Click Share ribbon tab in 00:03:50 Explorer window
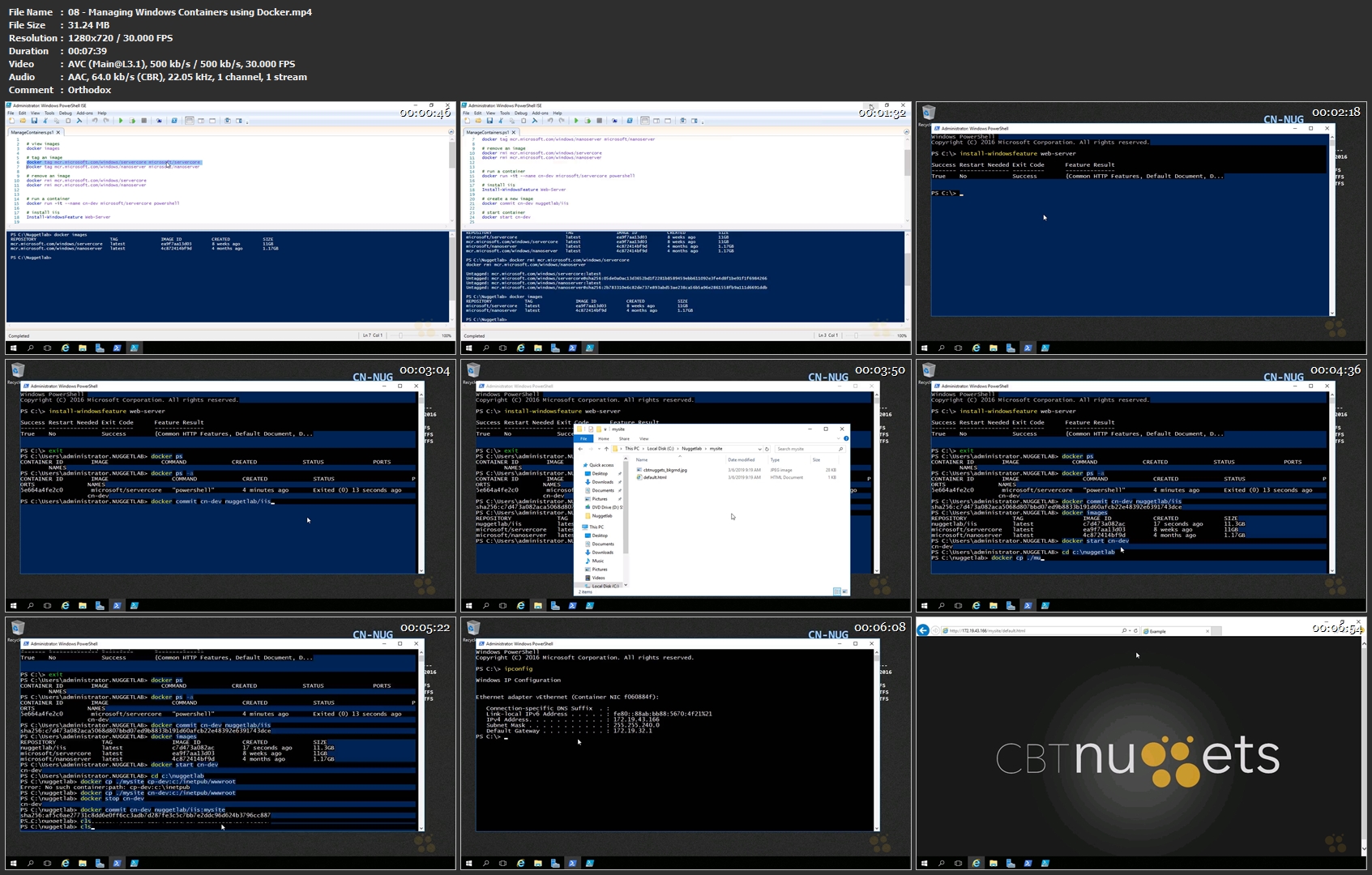This screenshot has height=875, width=1372. (624, 438)
